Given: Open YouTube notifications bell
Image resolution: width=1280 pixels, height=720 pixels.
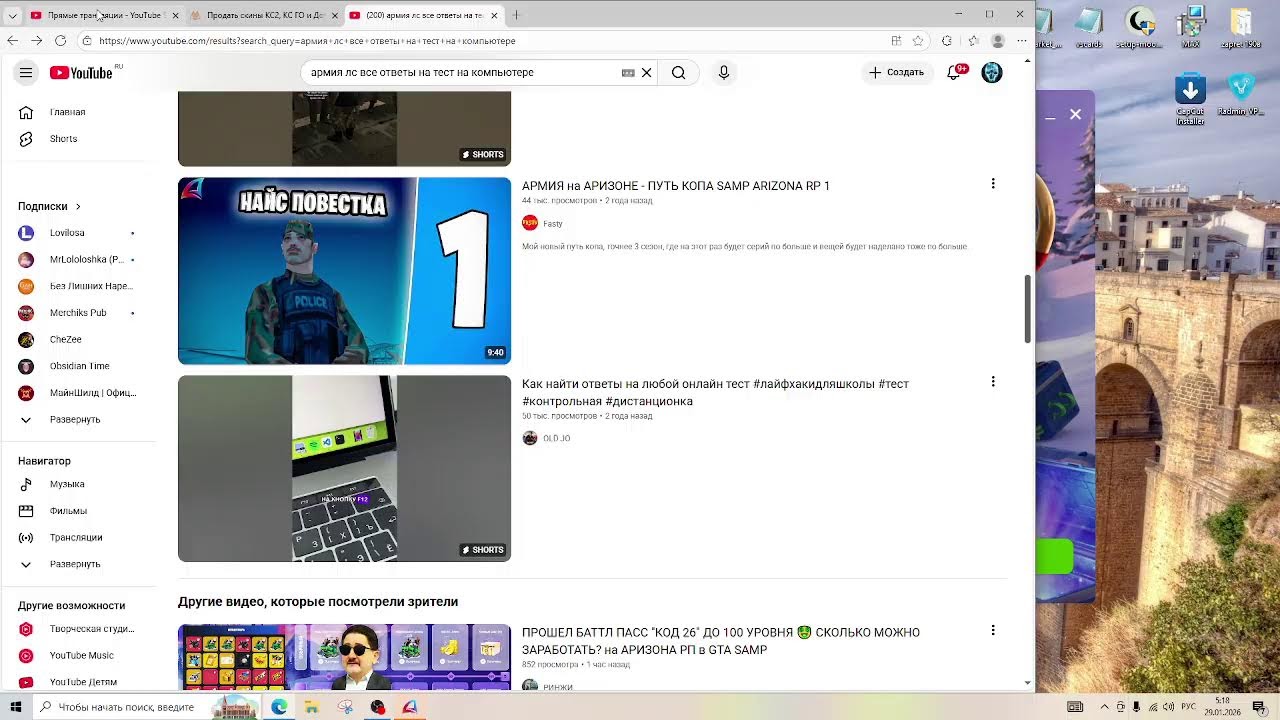Looking at the screenshot, I should click(954, 72).
